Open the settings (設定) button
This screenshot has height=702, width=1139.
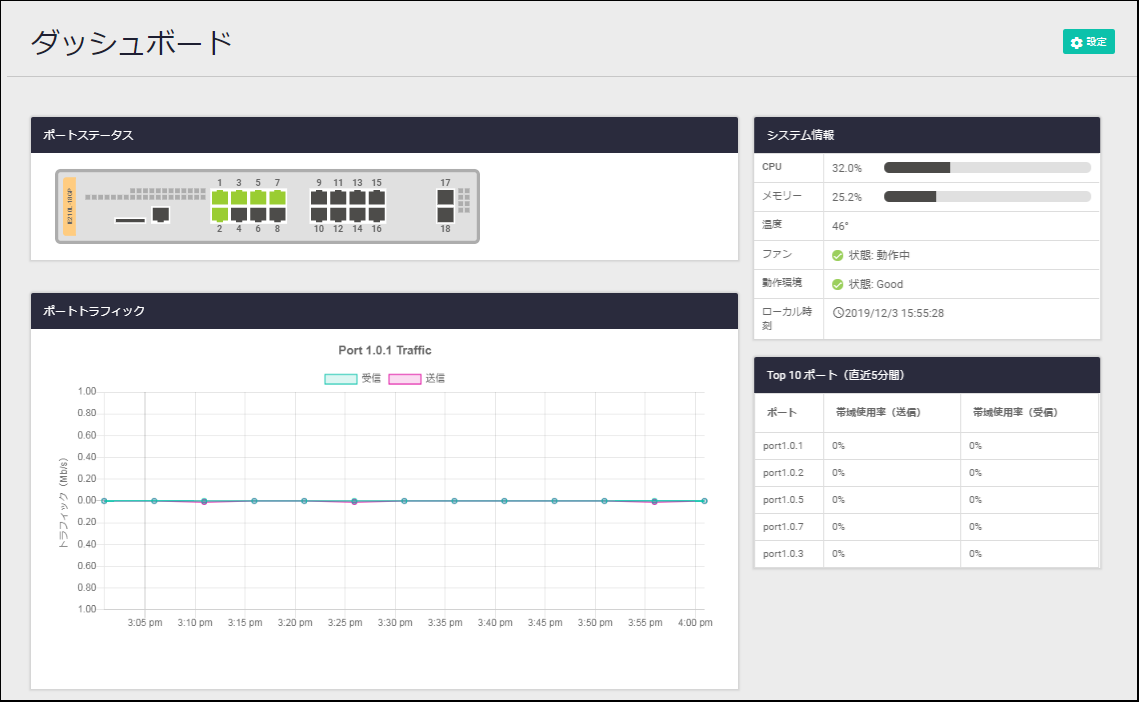(1088, 42)
